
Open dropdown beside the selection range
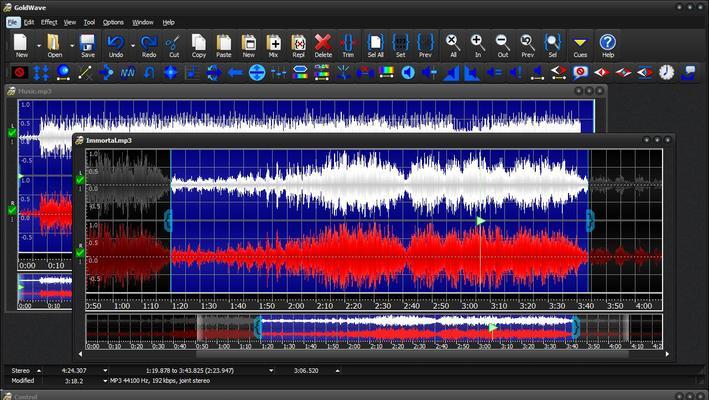point(271,371)
